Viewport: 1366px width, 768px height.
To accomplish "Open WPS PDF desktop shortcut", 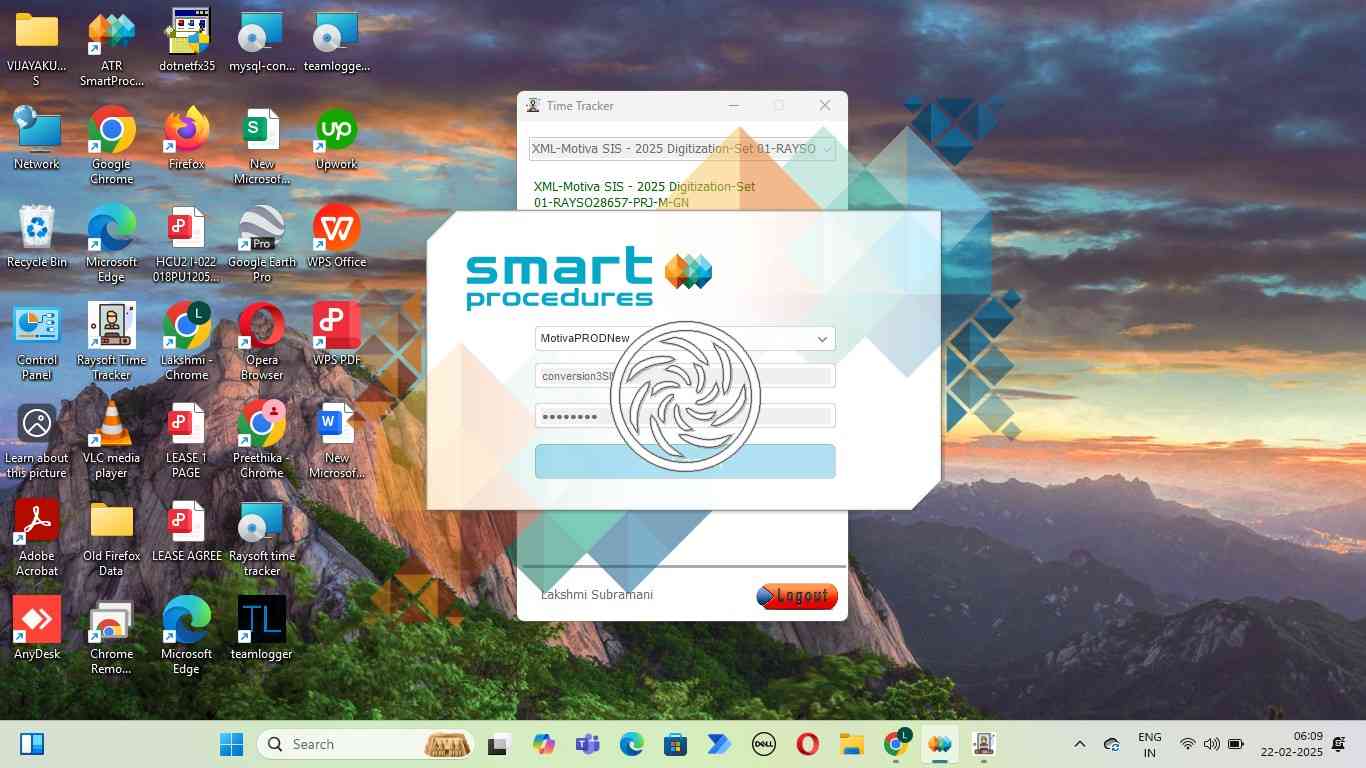I will (337, 335).
